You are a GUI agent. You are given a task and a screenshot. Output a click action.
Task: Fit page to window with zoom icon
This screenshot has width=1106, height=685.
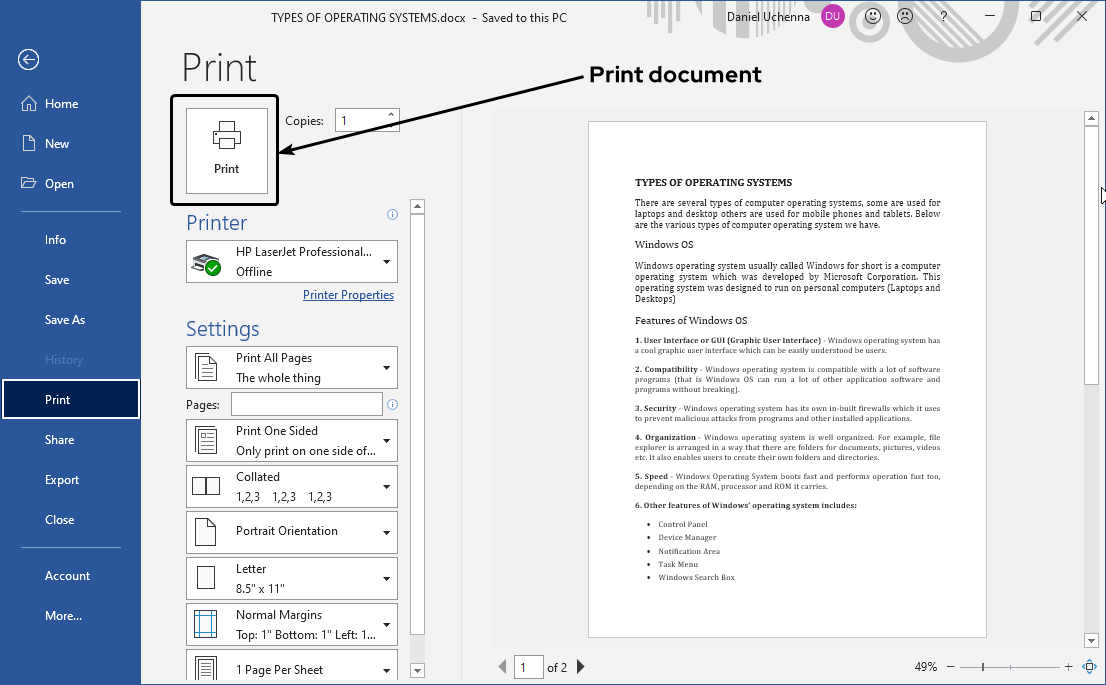point(1089,666)
